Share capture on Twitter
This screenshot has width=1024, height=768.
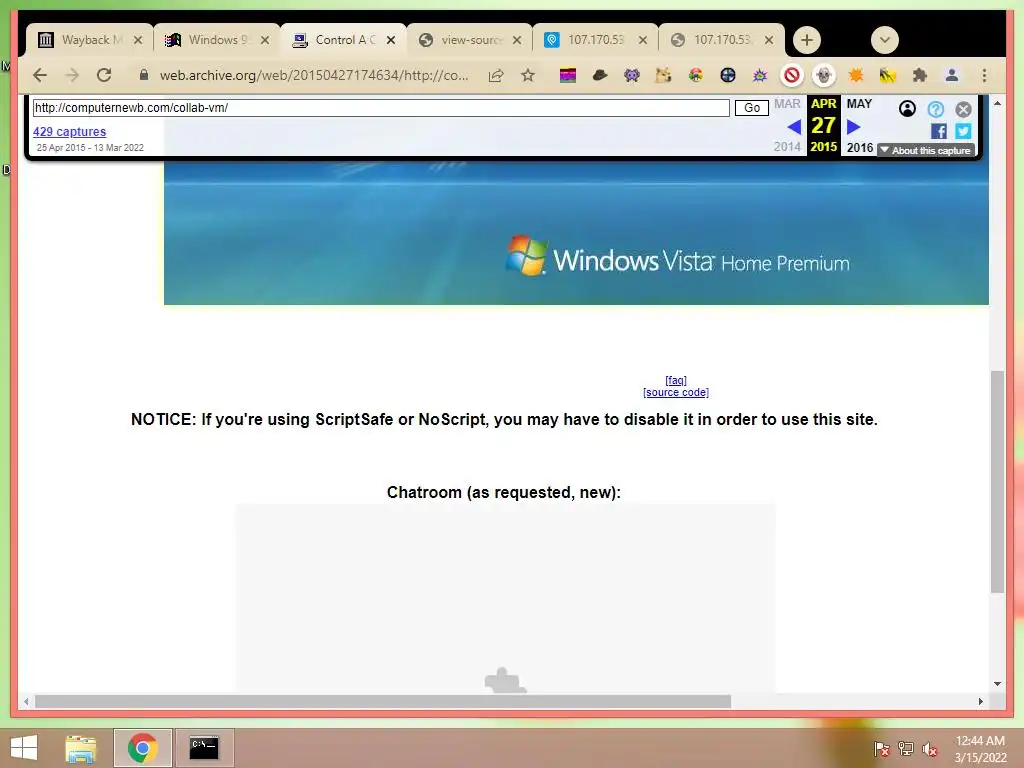pyautogui.click(x=963, y=131)
